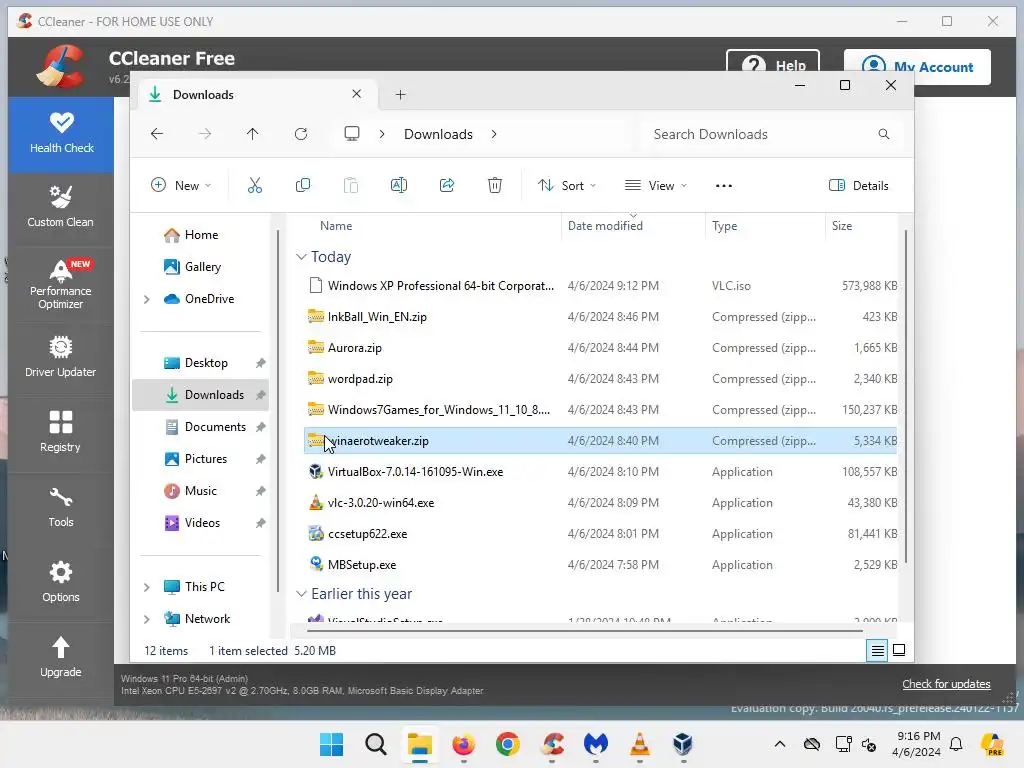Click the PC icon in address bar
Screen dimensions: 1024x768
(352, 134)
